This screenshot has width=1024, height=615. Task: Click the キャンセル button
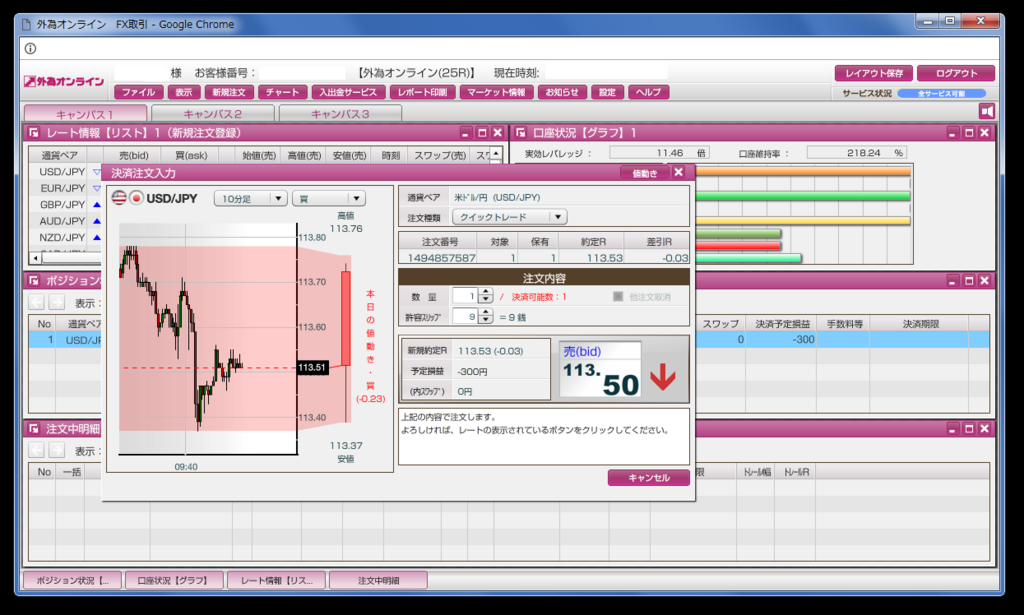click(x=648, y=478)
